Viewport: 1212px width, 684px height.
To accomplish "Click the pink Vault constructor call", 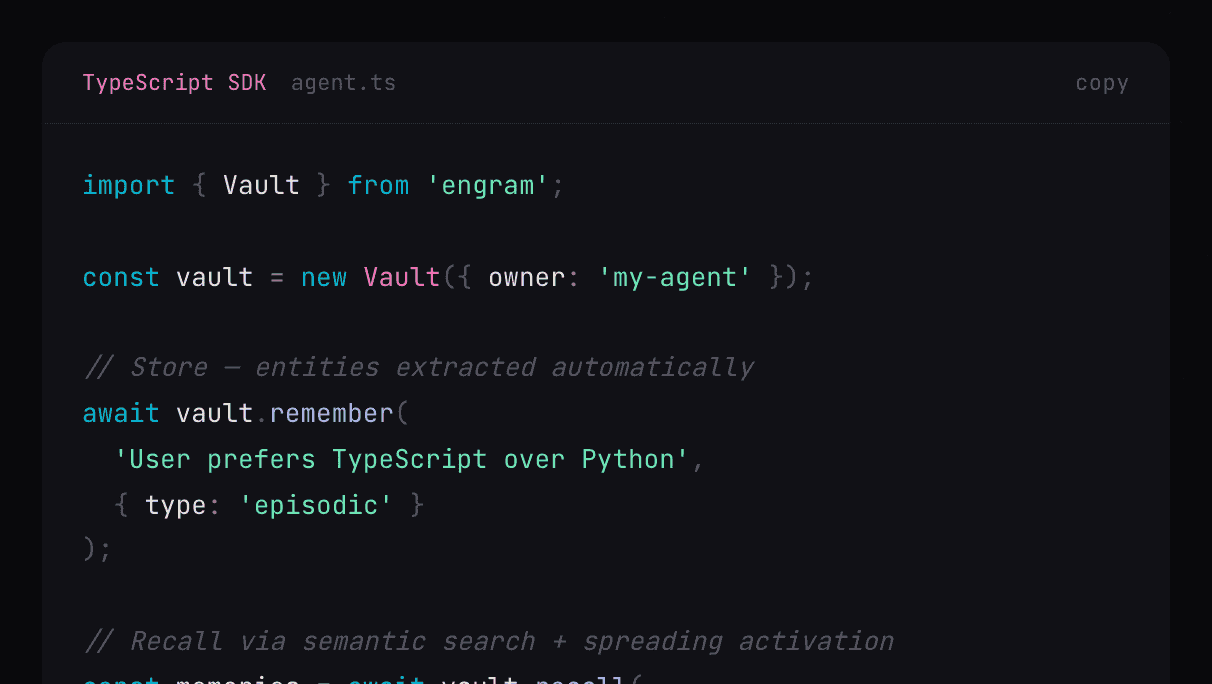I will pyautogui.click(x=402, y=277).
